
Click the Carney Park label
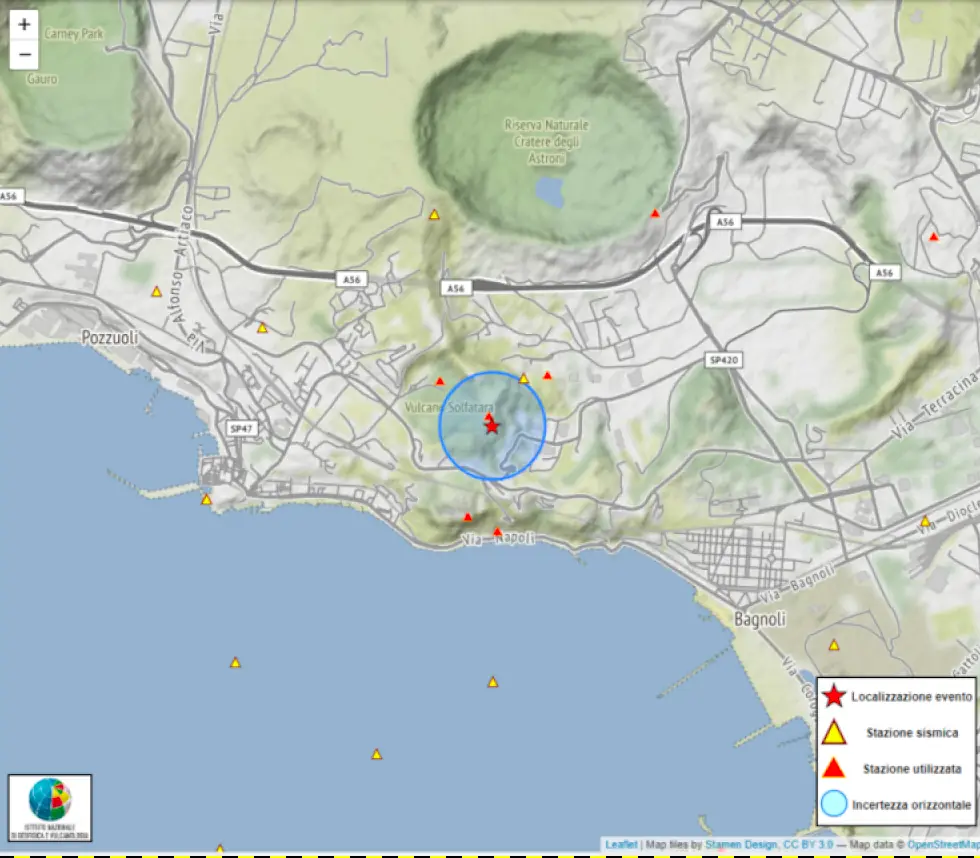74,34
